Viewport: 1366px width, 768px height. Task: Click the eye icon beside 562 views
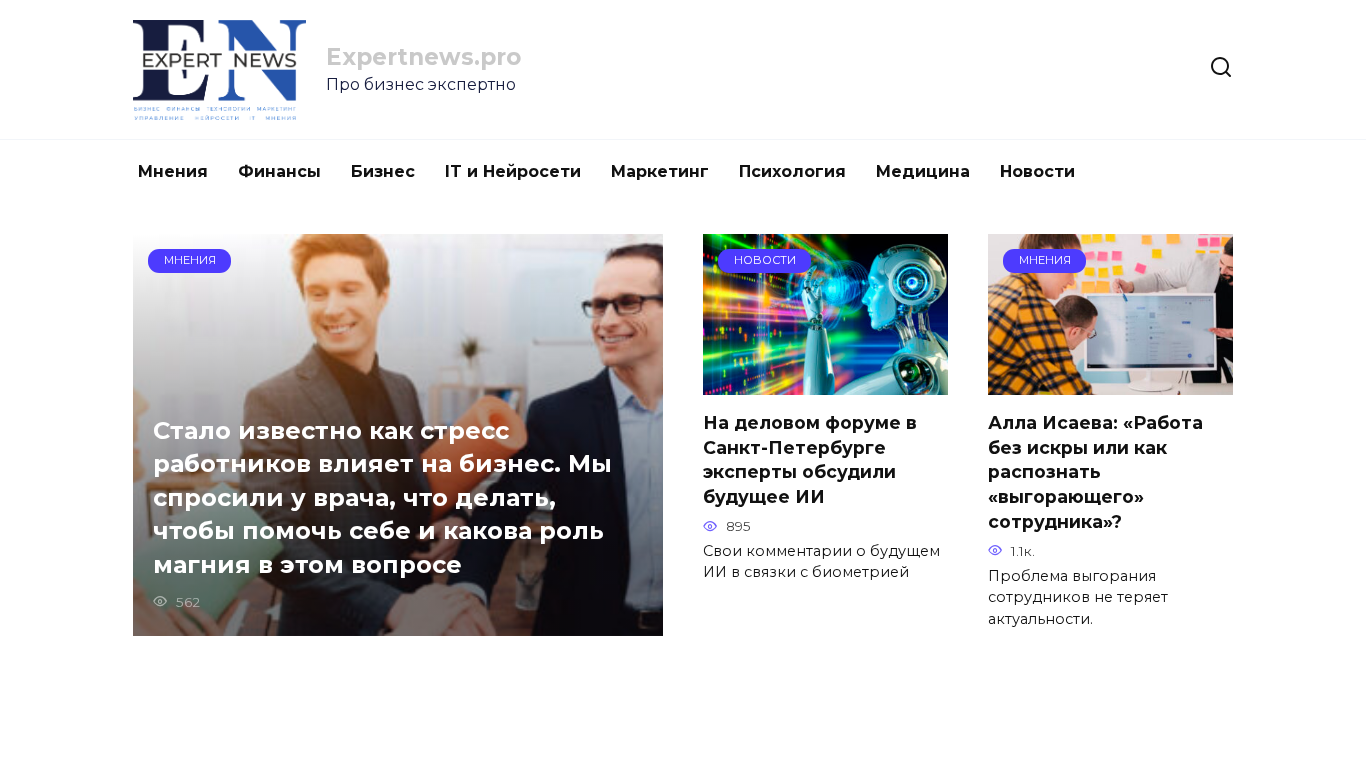click(160, 602)
